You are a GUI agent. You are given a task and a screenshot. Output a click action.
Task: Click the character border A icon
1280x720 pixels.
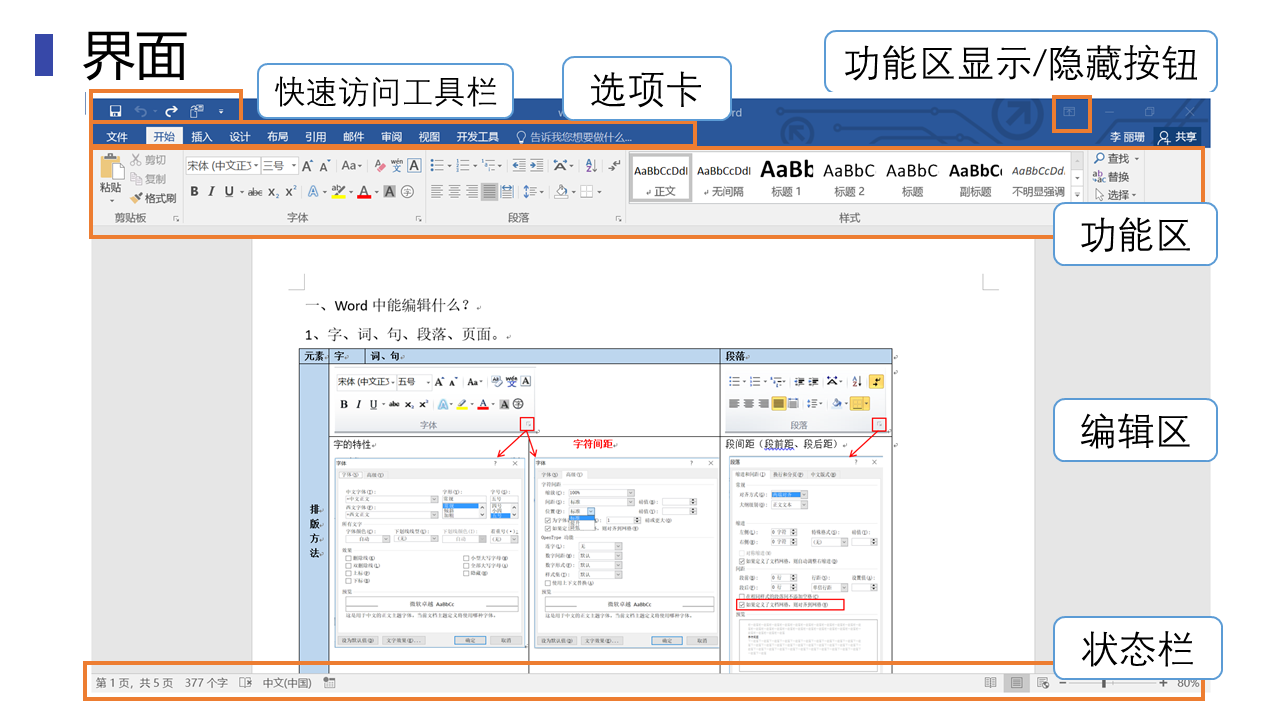pyautogui.click(x=414, y=166)
